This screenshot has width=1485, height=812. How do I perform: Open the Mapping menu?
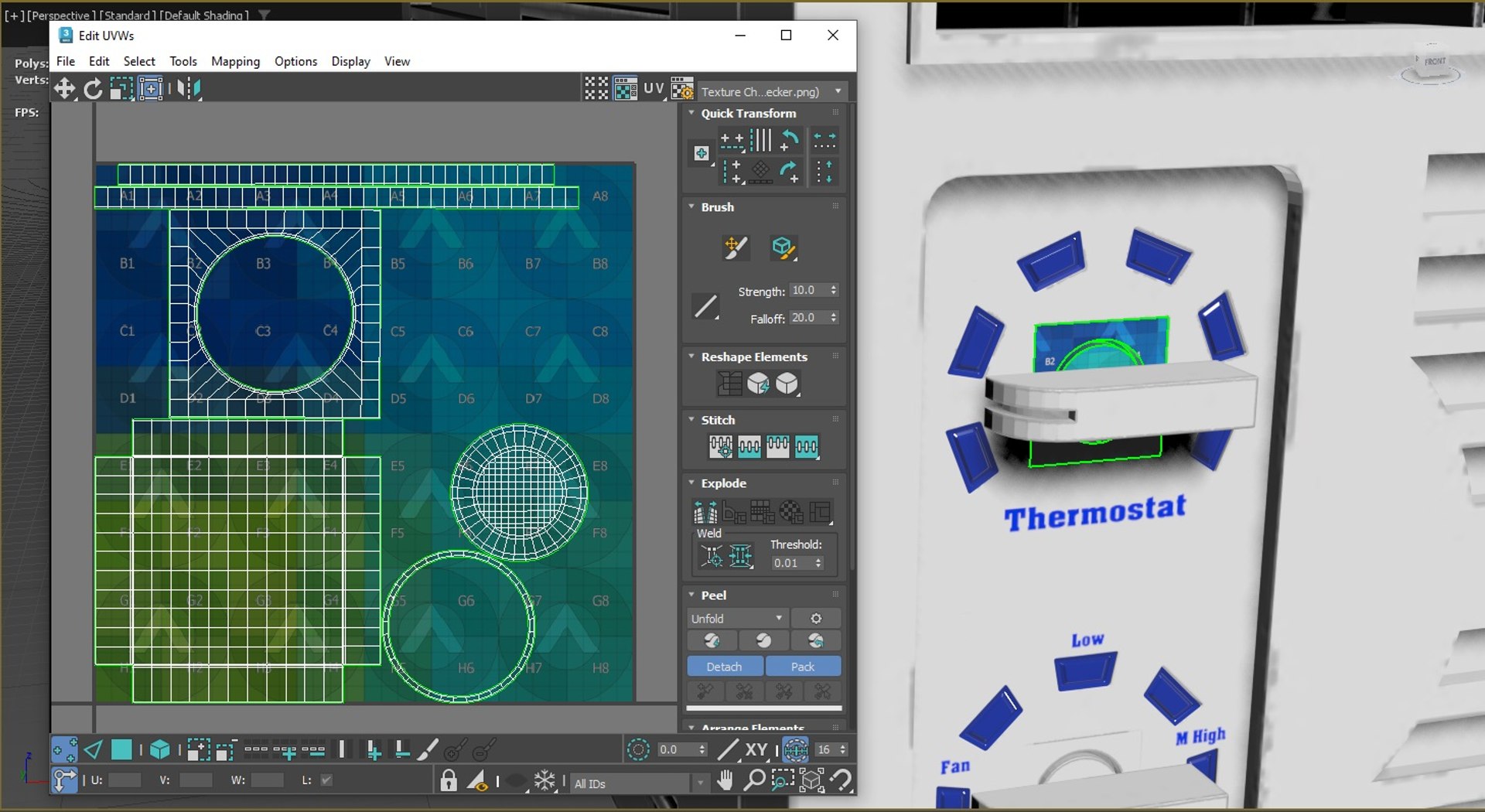(x=235, y=61)
